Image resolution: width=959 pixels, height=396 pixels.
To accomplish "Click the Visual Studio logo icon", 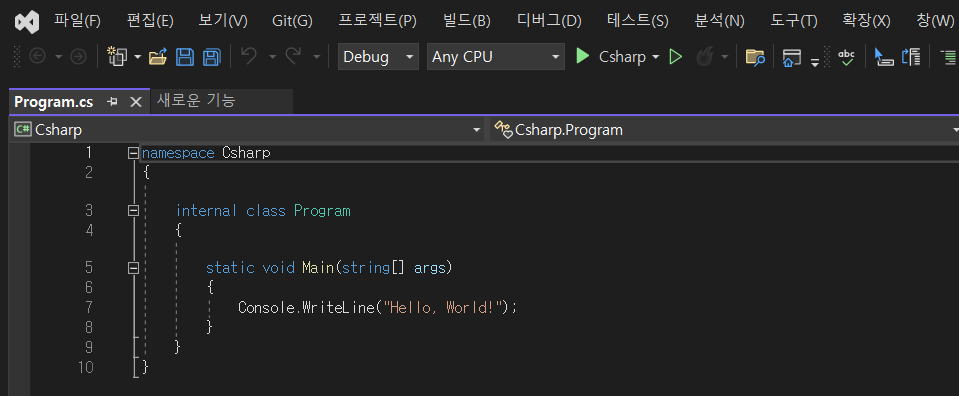I will [x=28, y=22].
